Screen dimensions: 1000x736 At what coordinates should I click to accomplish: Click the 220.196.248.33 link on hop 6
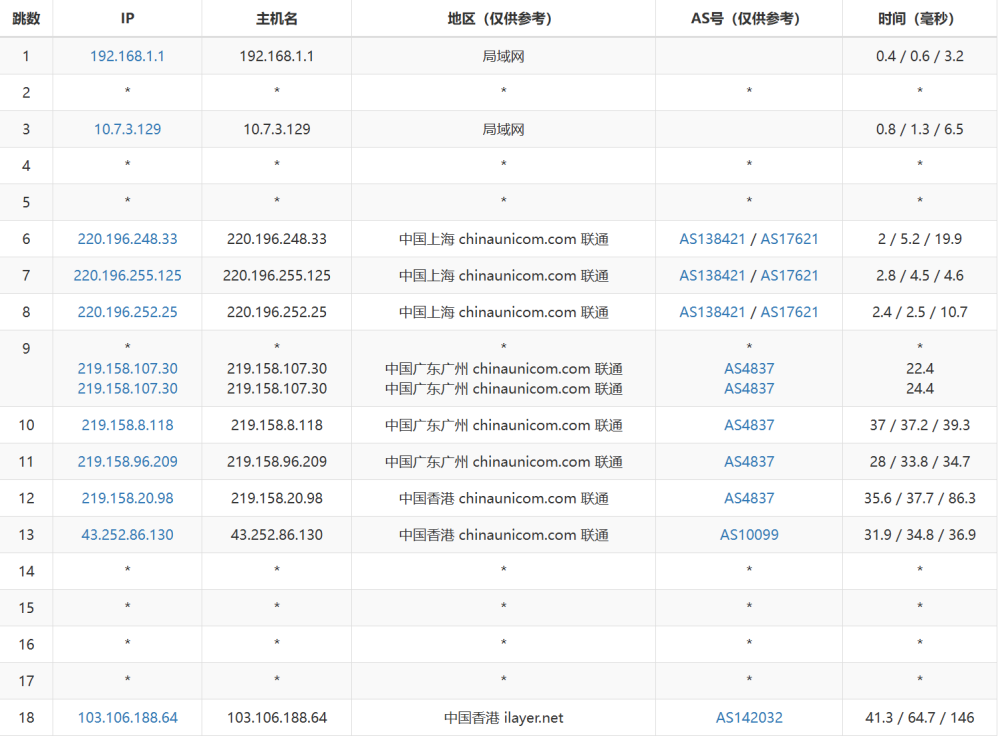(x=127, y=238)
